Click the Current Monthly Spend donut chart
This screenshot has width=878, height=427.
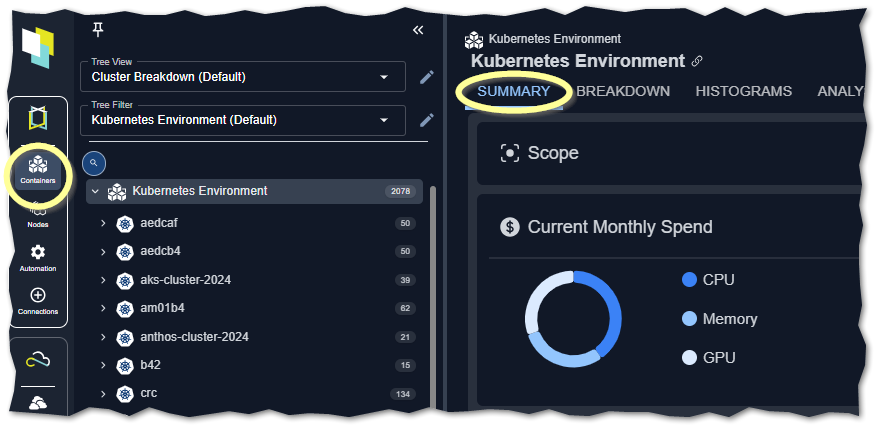[573, 319]
